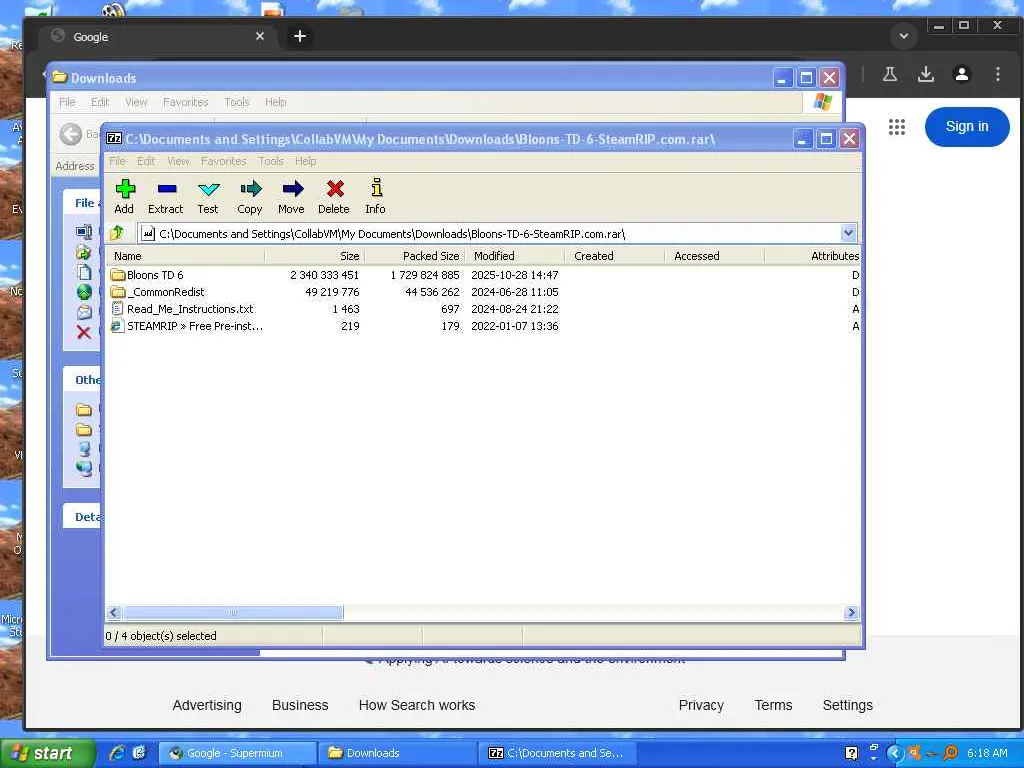Click the Windows start button
The height and width of the screenshot is (768, 1024).
(x=46, y=754)
